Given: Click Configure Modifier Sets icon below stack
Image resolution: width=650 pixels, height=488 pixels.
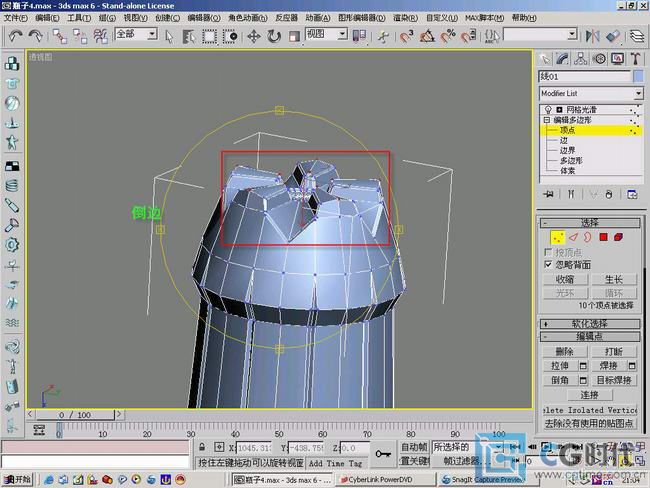Looking at the screenshot, I should (x=632, y=194).
